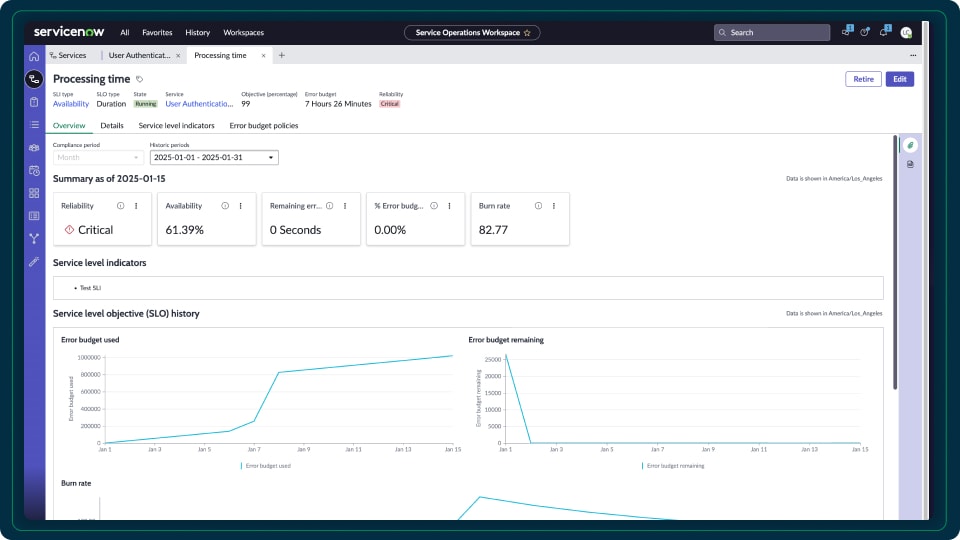This screenshot has width=960, height=540.
Task: Close the Processing time tab
Action: tap(263, 55)
